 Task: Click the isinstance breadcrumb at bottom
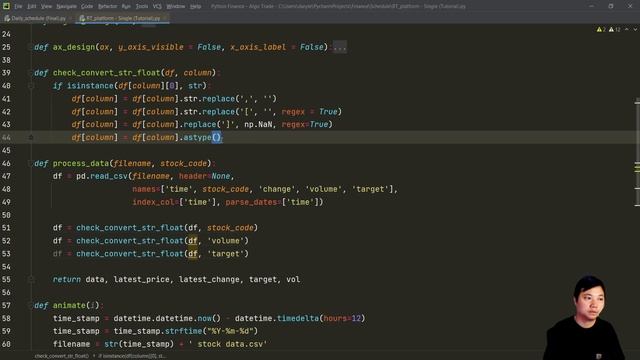pyautogui.click(x=132, y=356)
